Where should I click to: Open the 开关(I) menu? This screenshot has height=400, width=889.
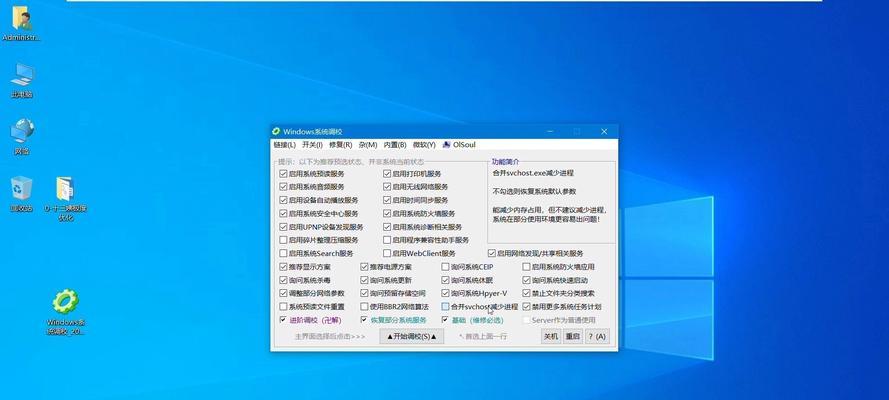[x=312, y=145]
